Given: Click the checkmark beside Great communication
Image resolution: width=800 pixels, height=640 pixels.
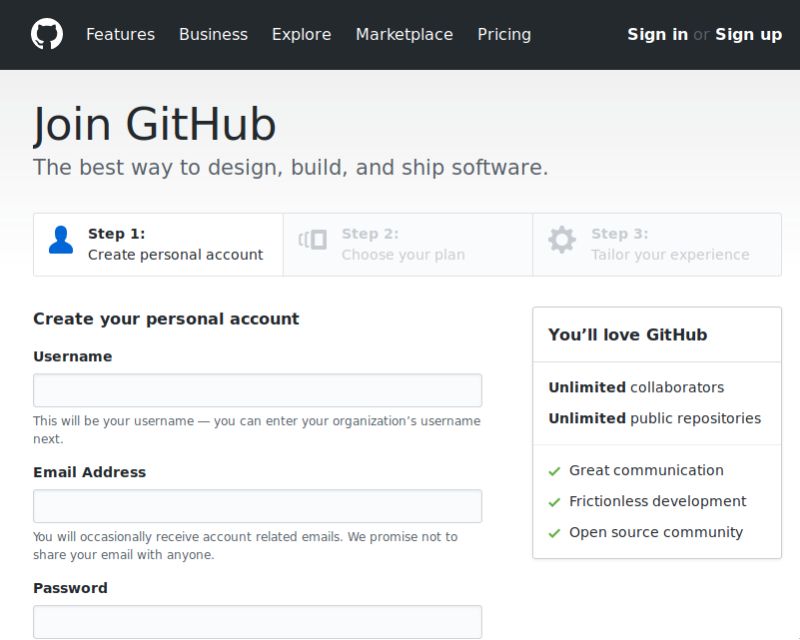Looking at the screenshot, I should (553, 471).
